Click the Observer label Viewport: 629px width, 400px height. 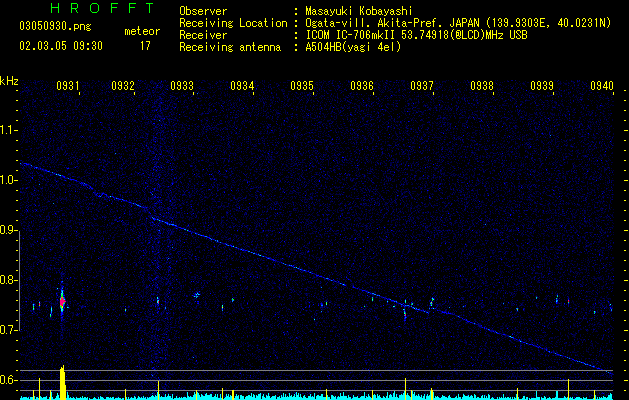pyautogui.click(x=203, y=11)
